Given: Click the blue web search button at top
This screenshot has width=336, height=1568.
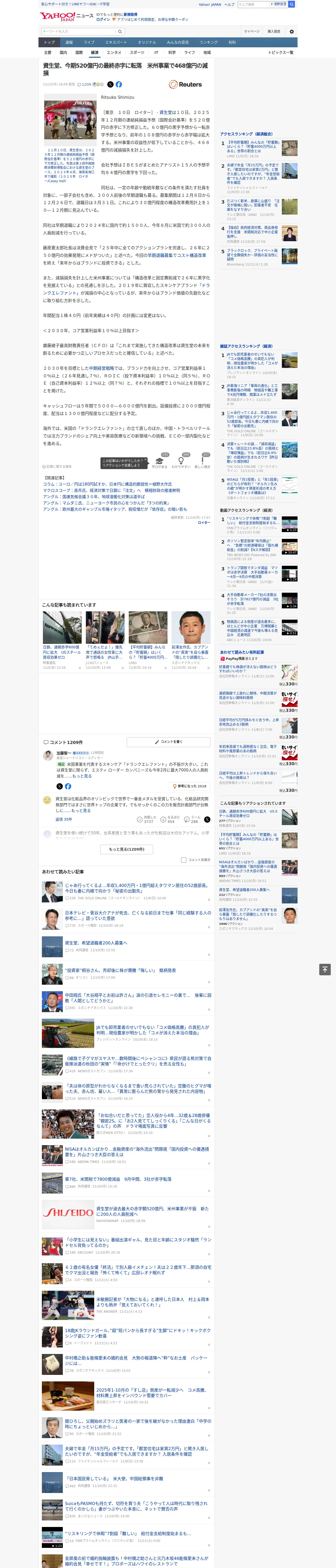Looking at the screenshot, I should 292,4.
